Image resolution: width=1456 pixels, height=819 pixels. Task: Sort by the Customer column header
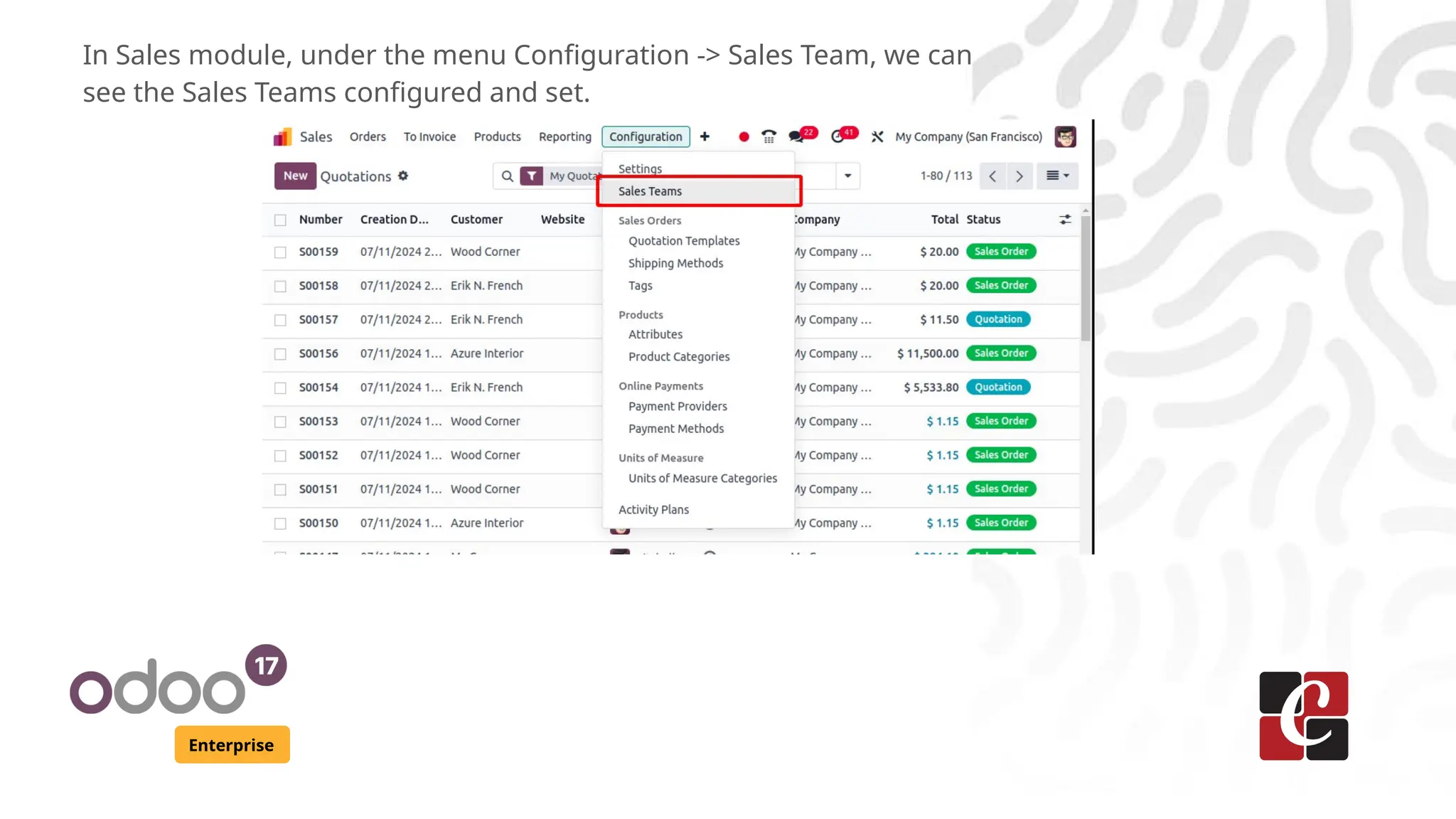point(476,220)
